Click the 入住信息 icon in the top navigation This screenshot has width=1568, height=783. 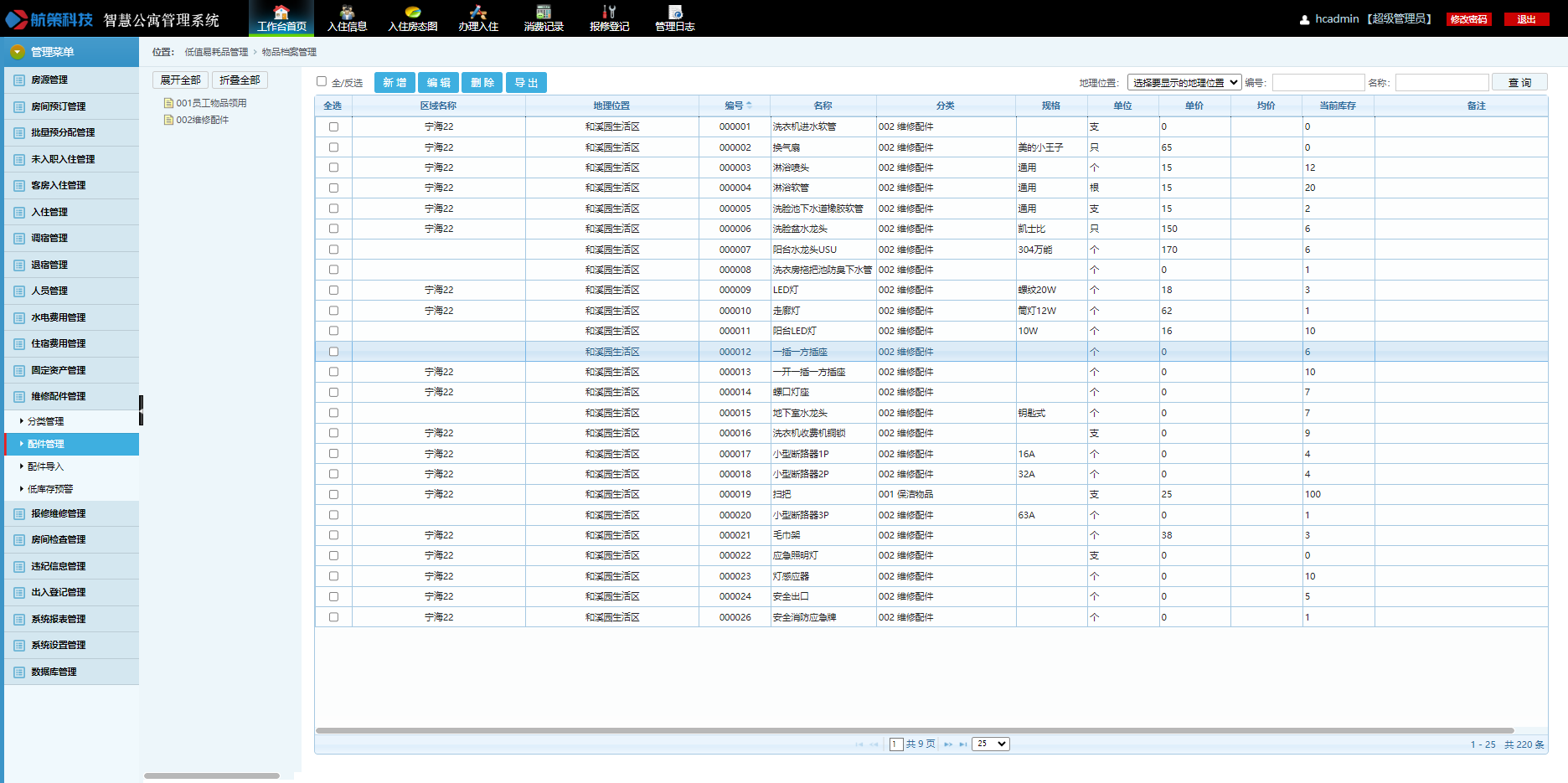coord(347,13)
